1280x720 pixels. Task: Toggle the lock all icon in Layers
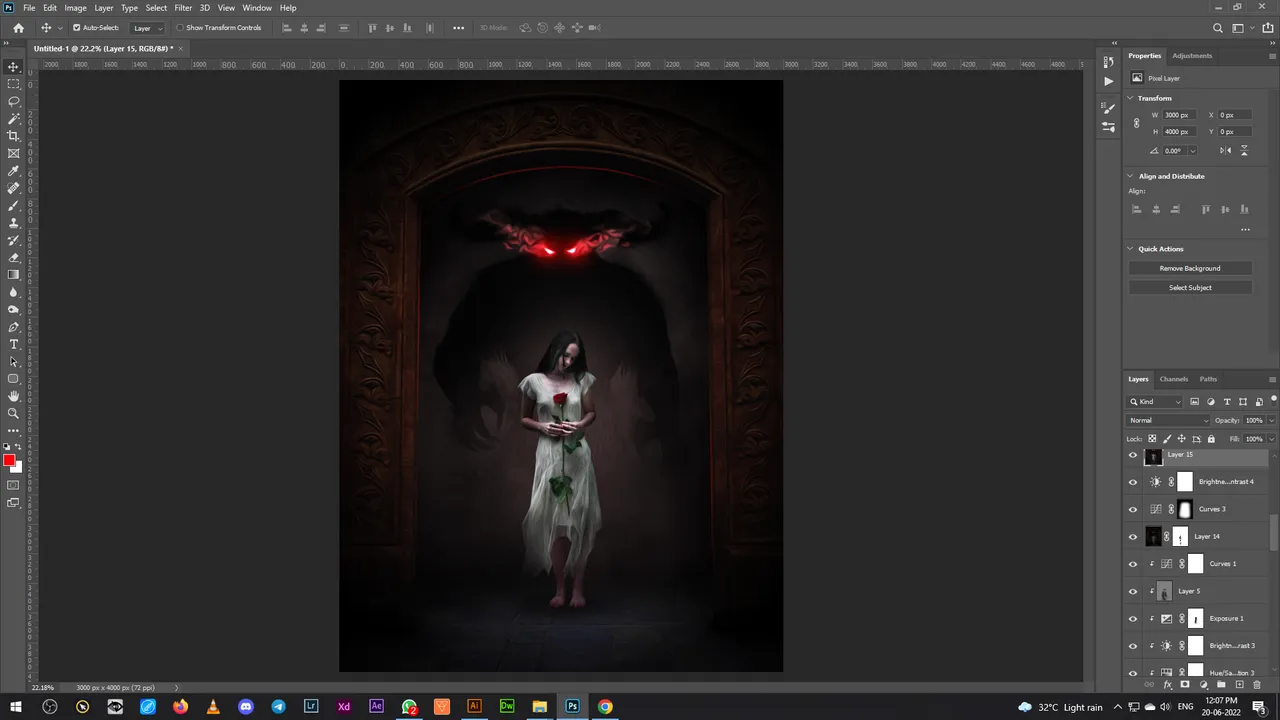(x=1211, y=439)
